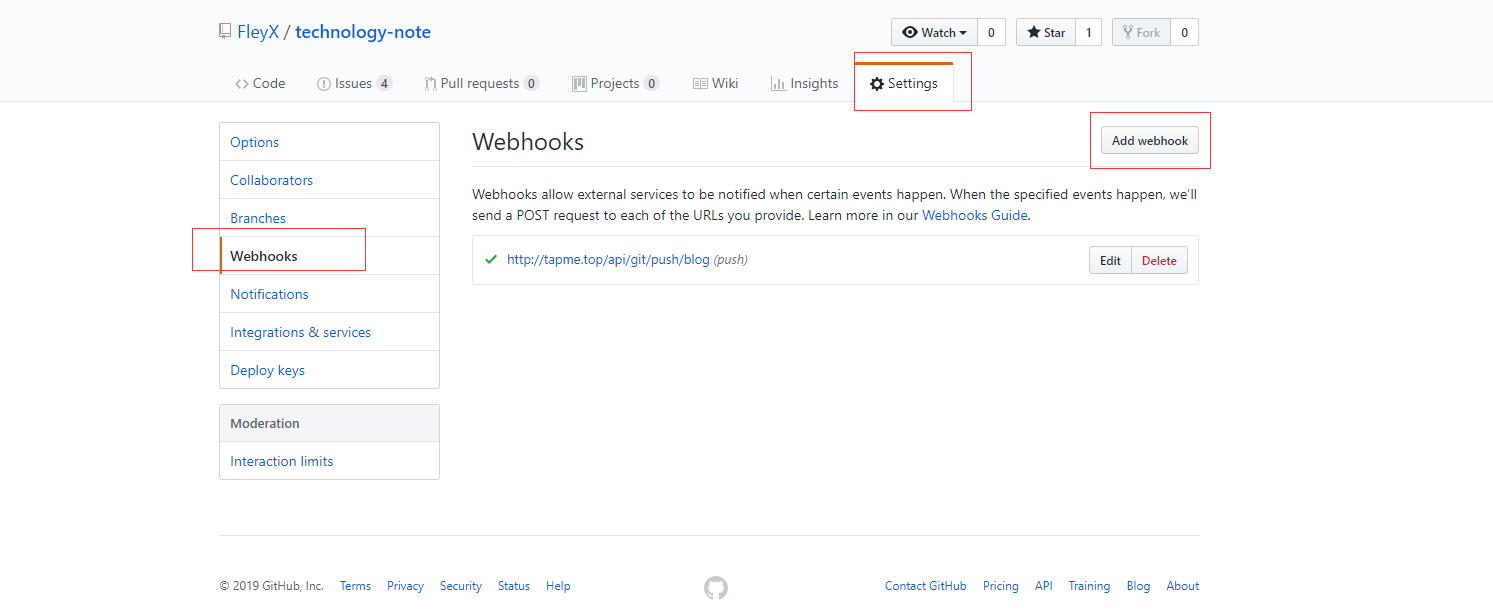Open the technology-note repository link

click(x=363, y=32)
